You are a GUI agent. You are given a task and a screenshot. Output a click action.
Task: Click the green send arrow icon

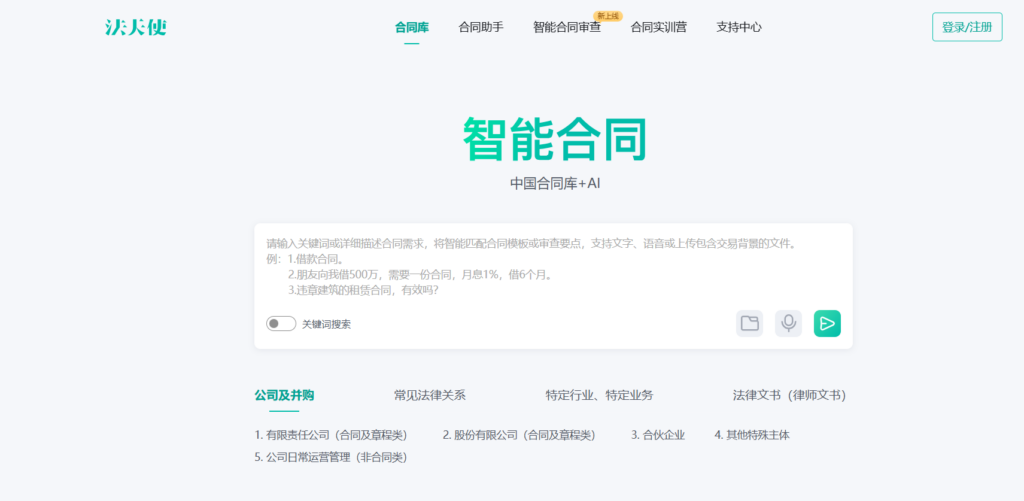pos(827,323)
